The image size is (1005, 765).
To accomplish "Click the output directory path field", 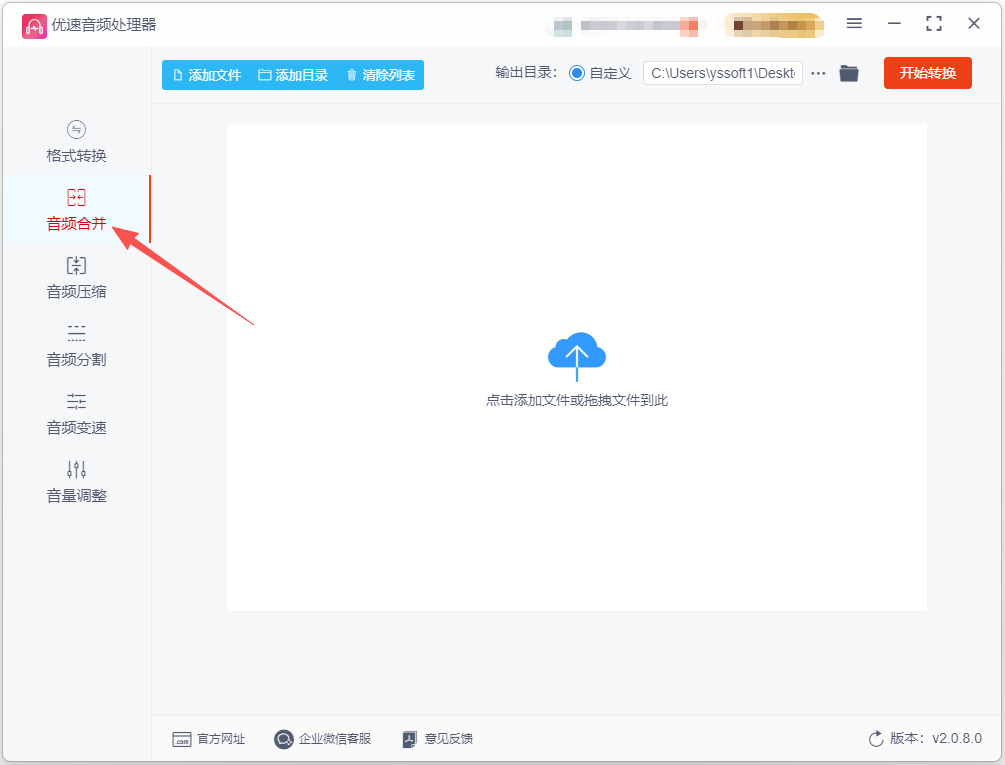I will (723, 74).
